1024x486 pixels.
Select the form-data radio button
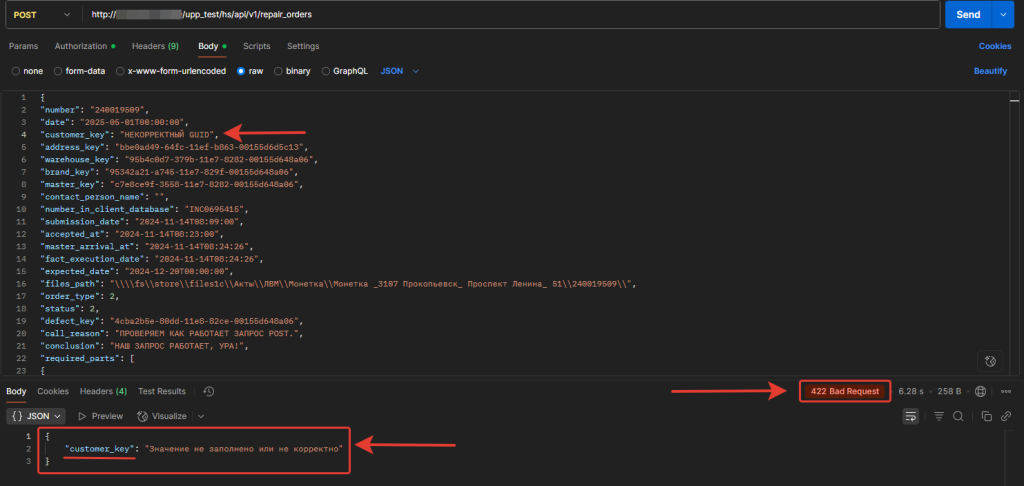pyautogui.click(x=57, y=71)
